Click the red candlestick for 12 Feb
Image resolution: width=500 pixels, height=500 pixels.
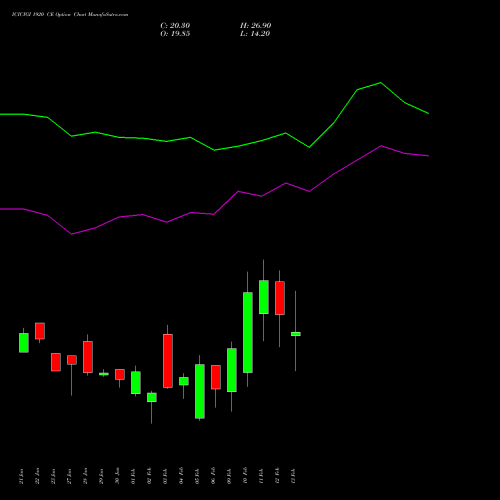pyautogui.click(x=280, y=298)
